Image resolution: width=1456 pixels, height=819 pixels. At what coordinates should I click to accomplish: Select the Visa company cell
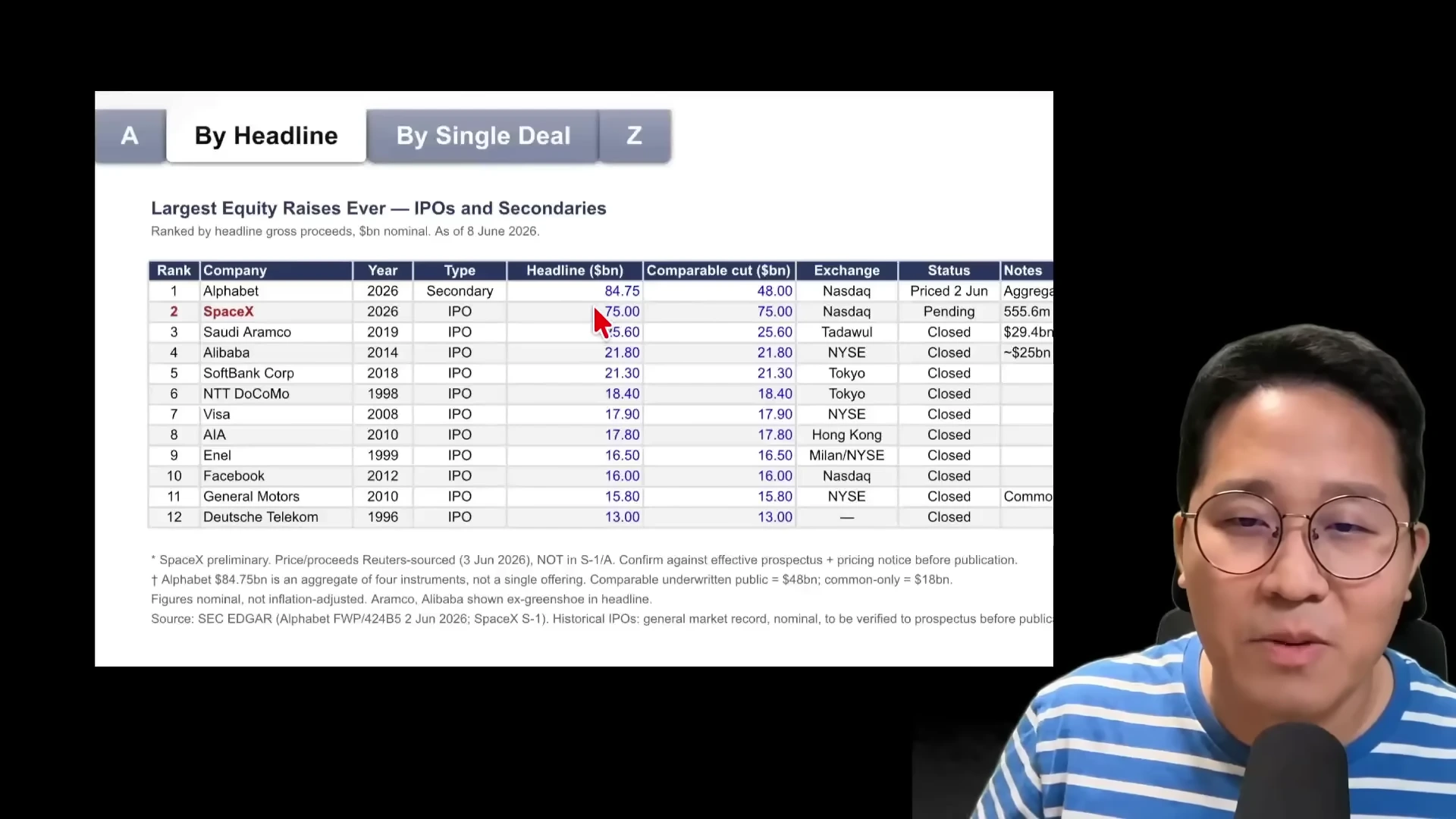(276, 414)
